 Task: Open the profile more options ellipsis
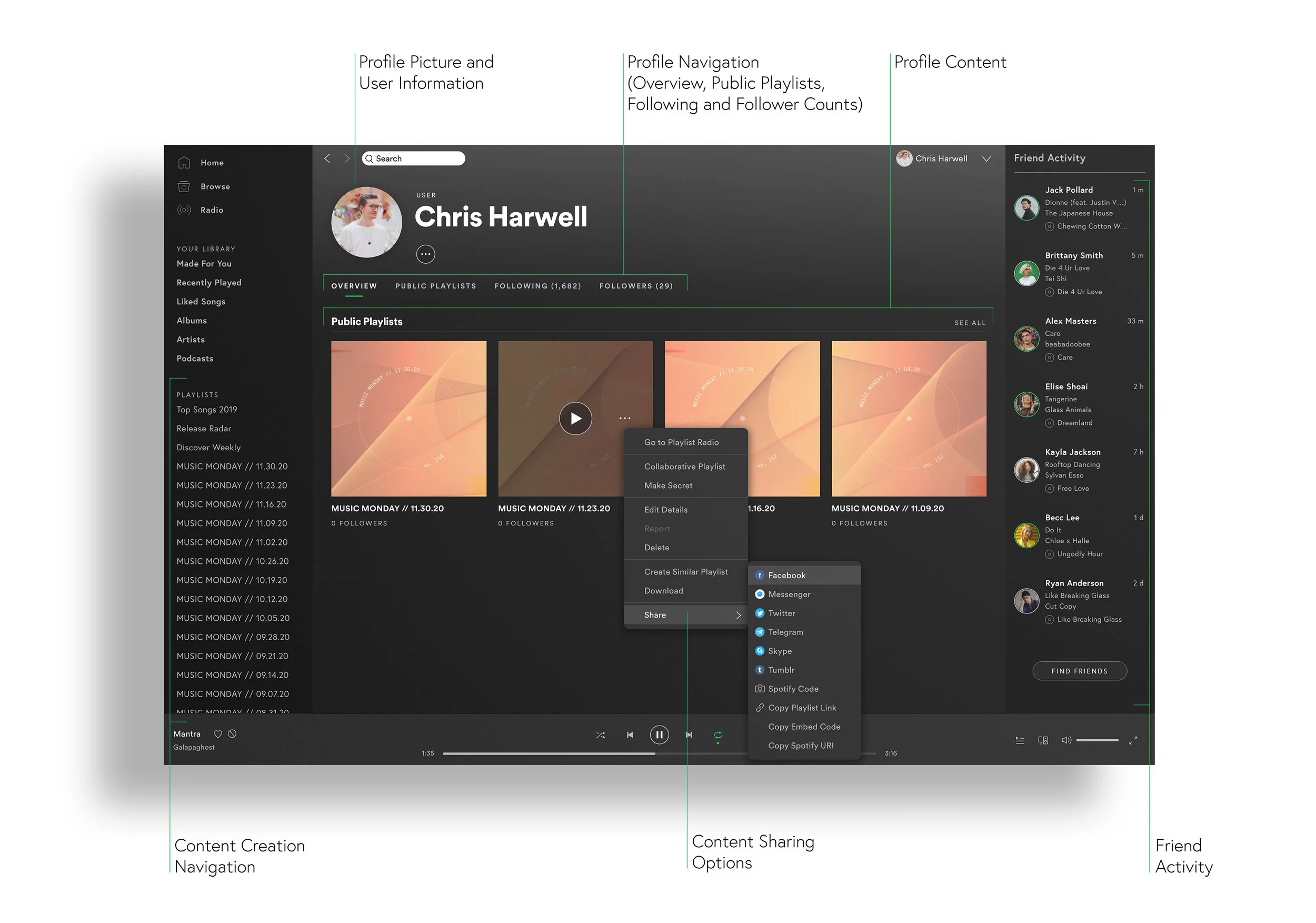click(425, 254)
